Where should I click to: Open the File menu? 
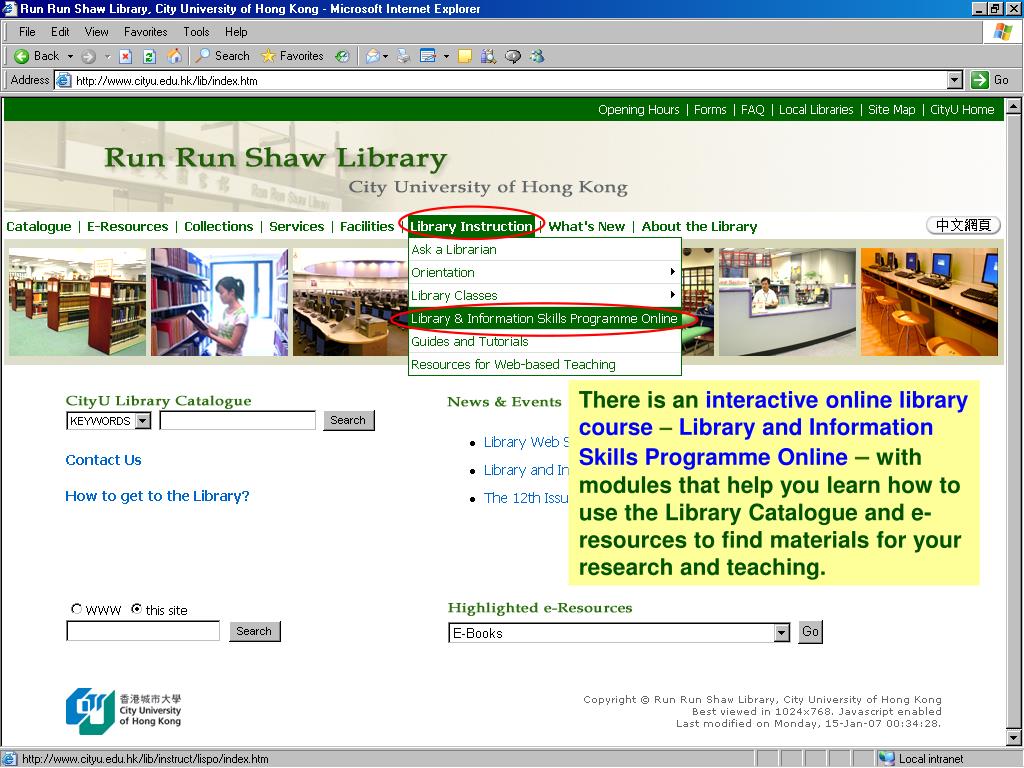[x=27, y=32]
